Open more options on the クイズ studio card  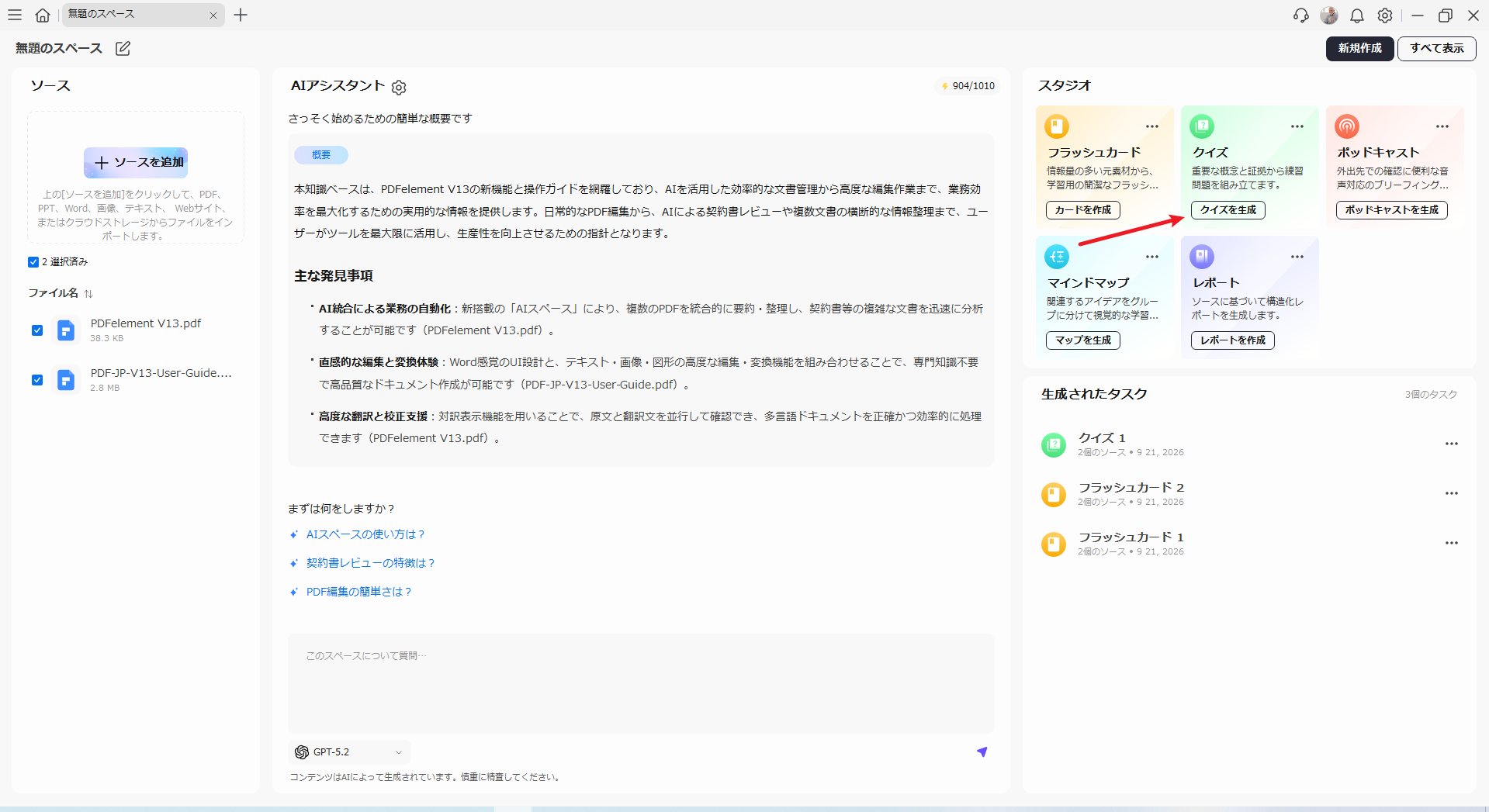pyautogui.click(x=1297, y=126)
